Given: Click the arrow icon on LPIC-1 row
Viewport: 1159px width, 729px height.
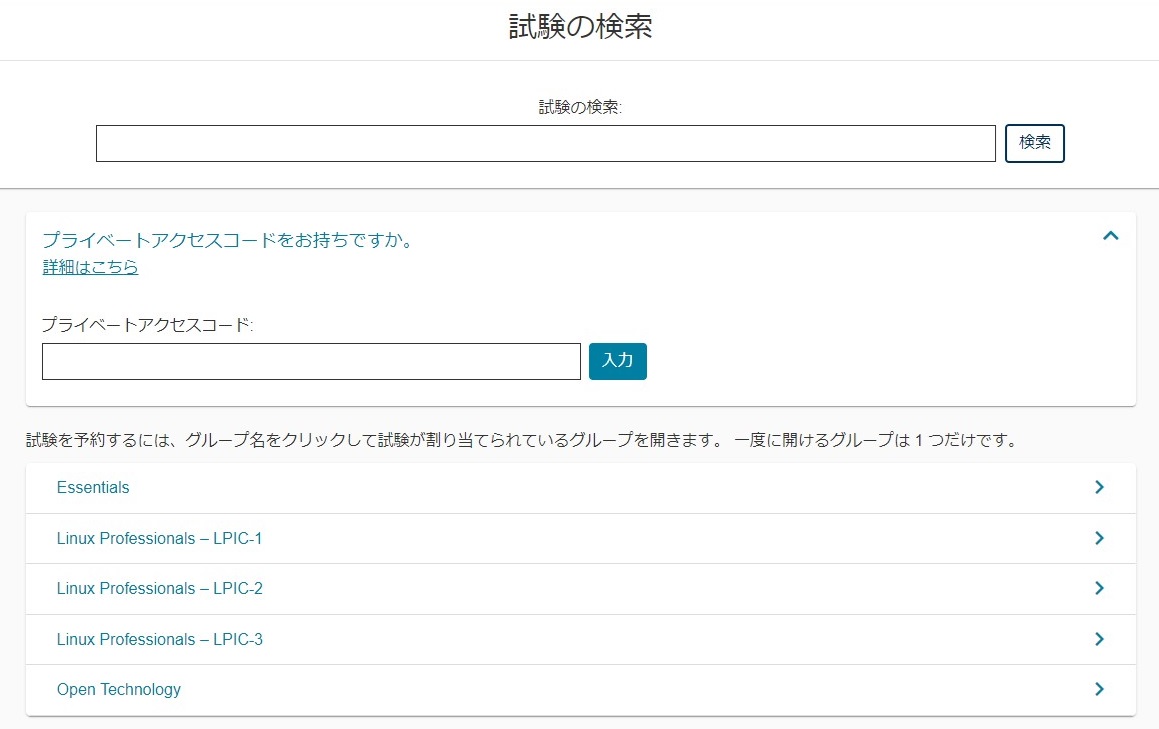Looking at the screenshot, I should pos(1098,537).
